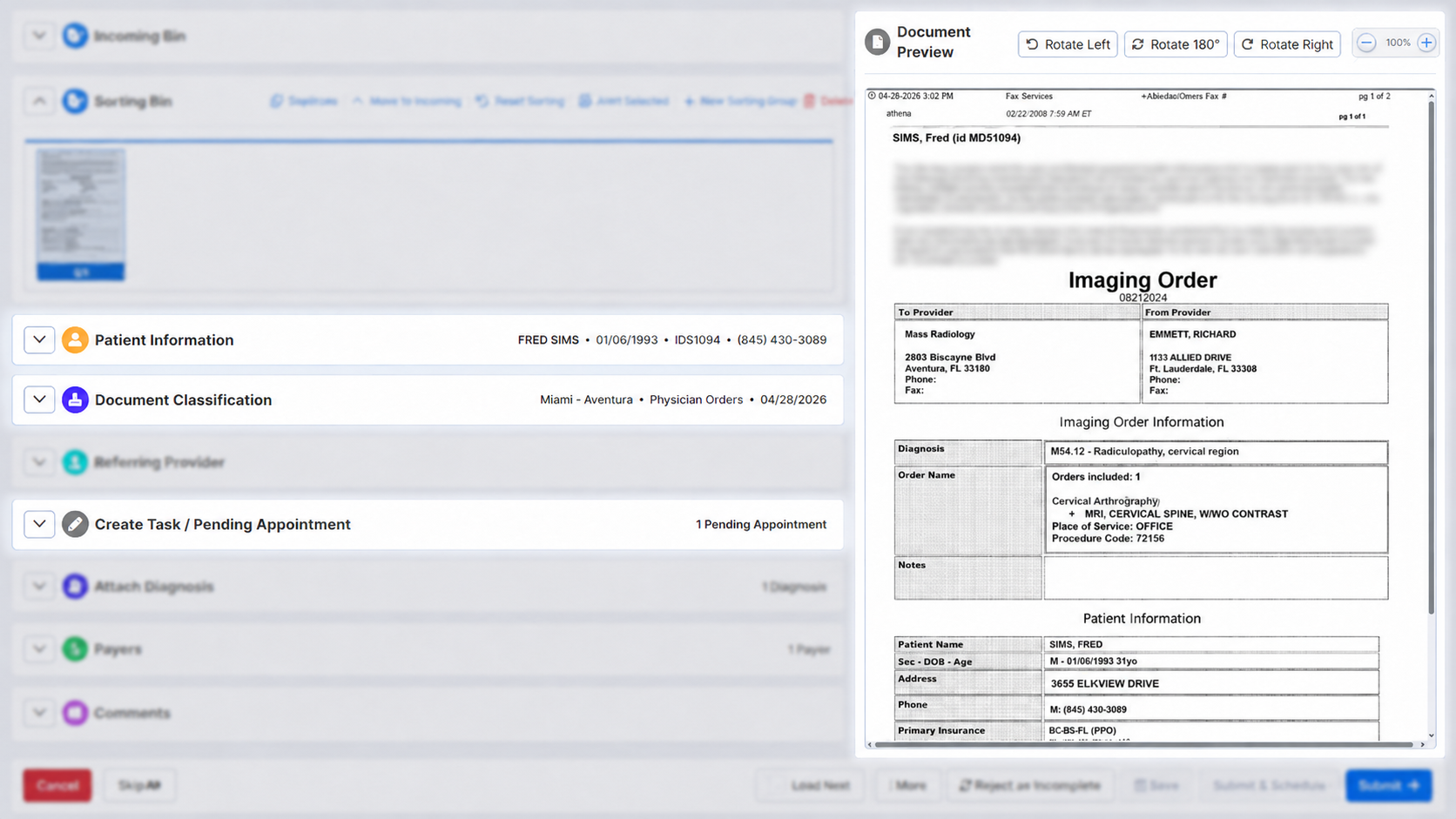Click the Create Task pencil icon

[x=75, y=524]
